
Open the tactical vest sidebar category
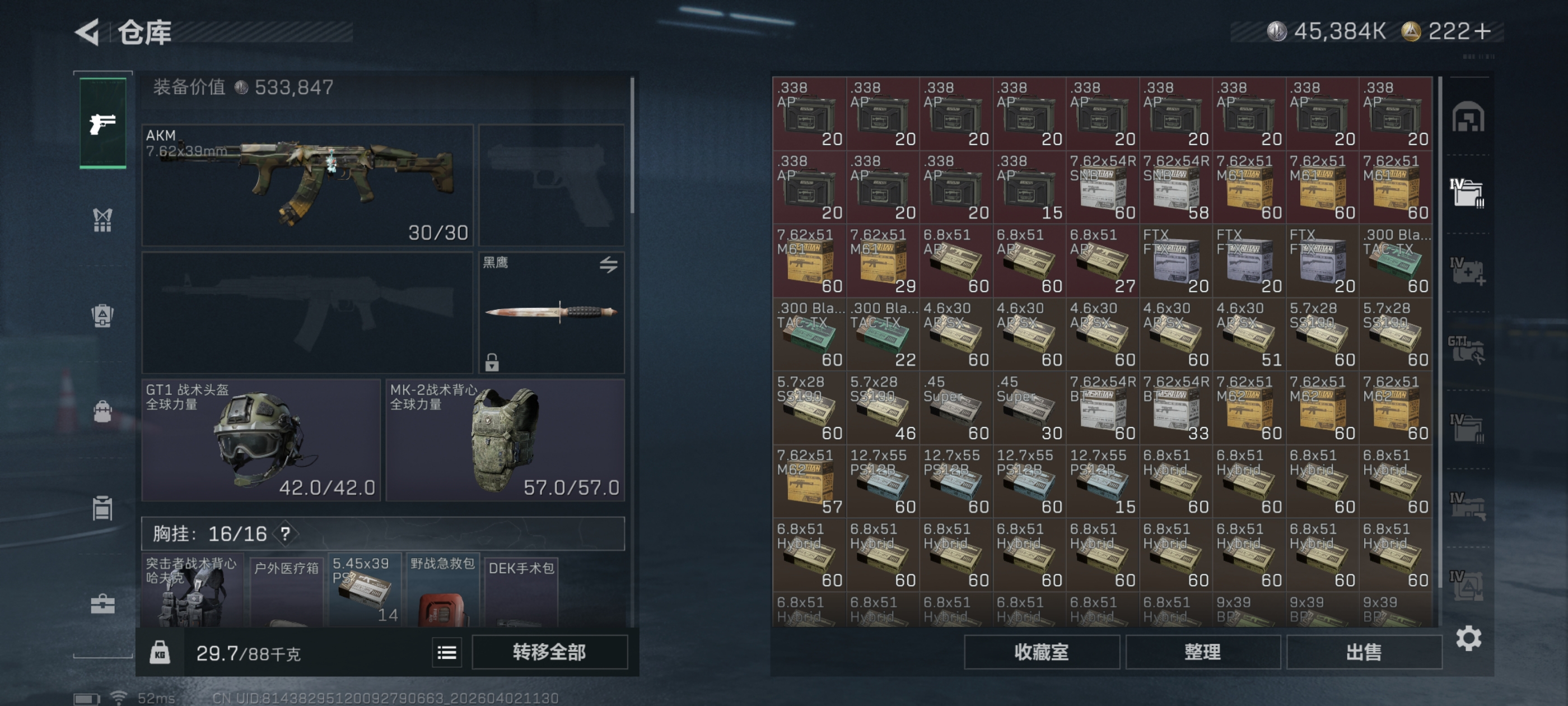pos(102,220)
